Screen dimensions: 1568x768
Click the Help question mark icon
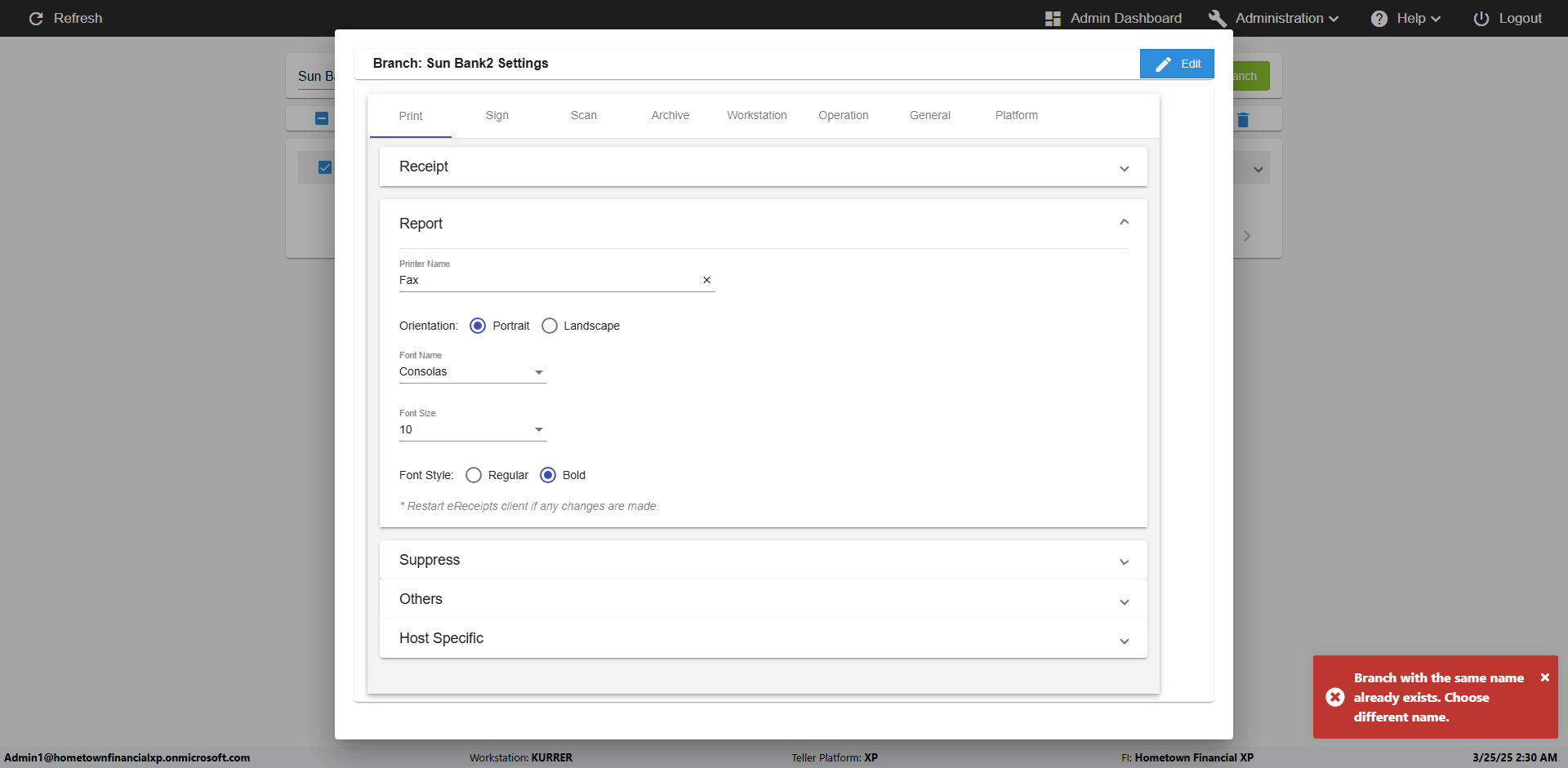[1379, 19]
